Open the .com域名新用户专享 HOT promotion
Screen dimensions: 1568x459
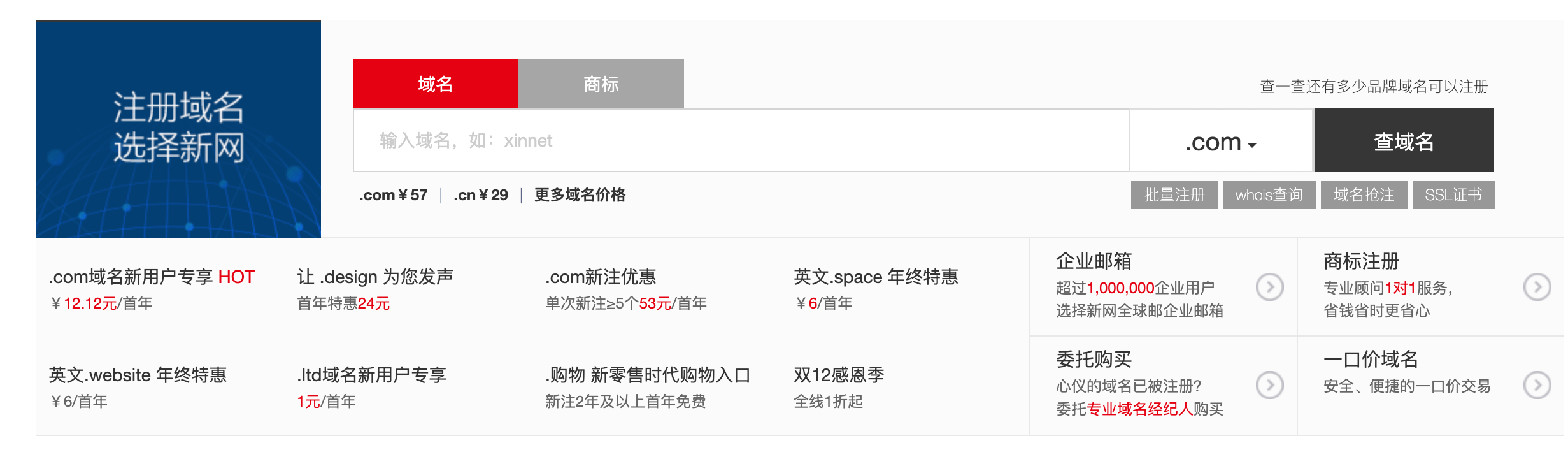point(150,277)
